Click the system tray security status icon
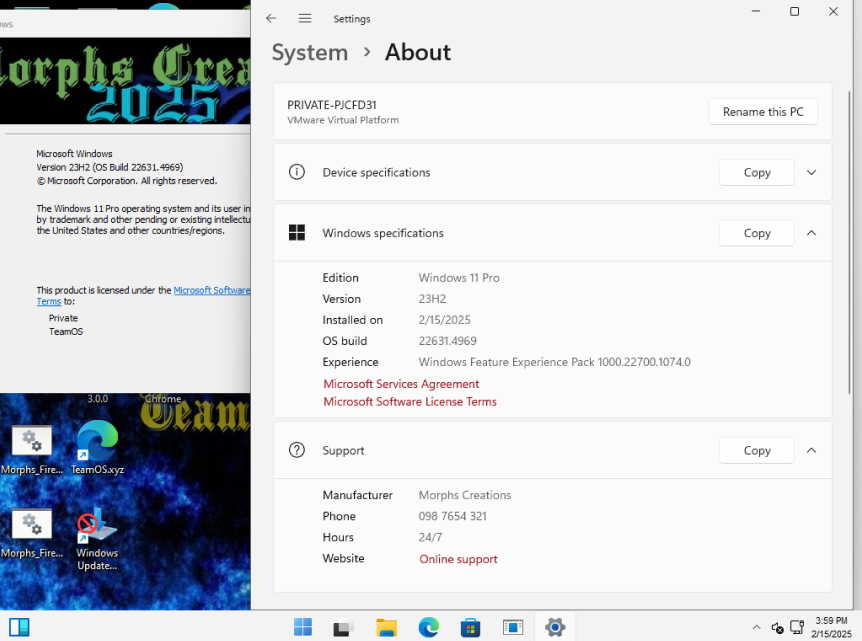This screenshot has width=862, height=641. point(777,627)
